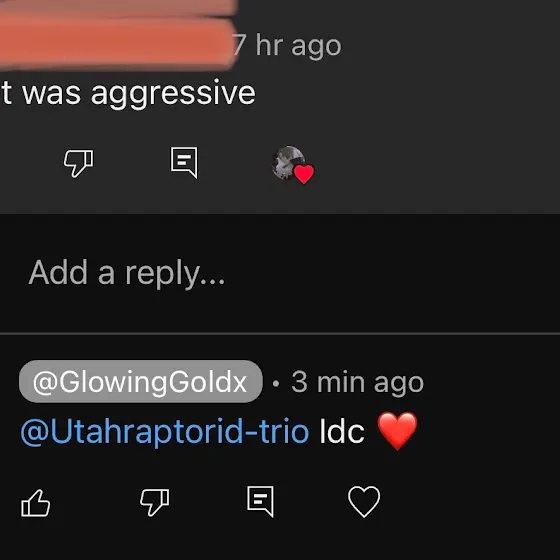The image size is (560, 560).
Task: Click the red heart on creator avatar
Action: pos(304,174)
